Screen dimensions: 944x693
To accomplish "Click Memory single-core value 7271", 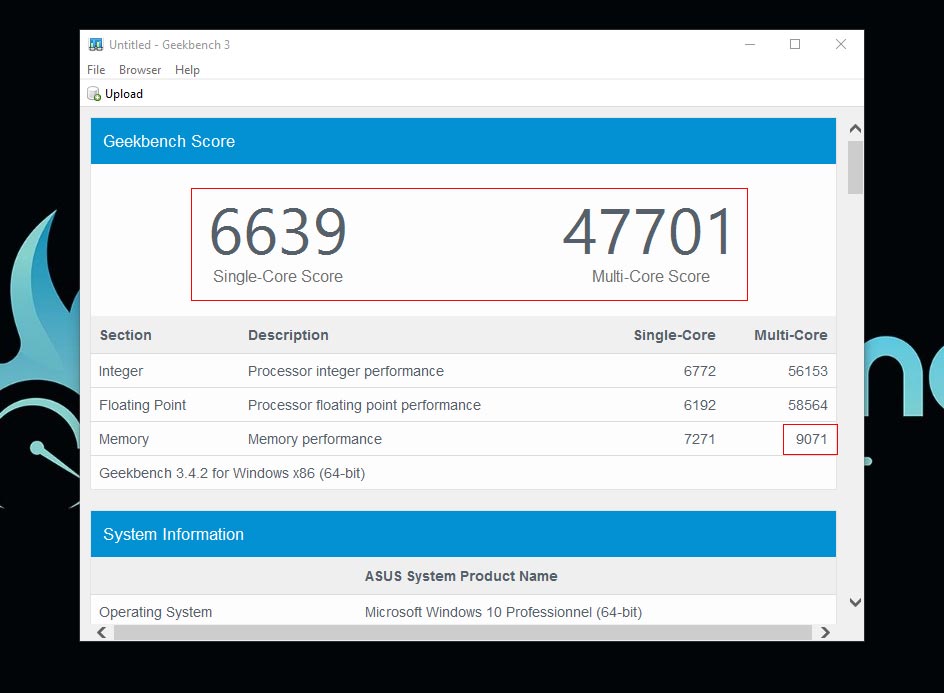I will 700,440.
